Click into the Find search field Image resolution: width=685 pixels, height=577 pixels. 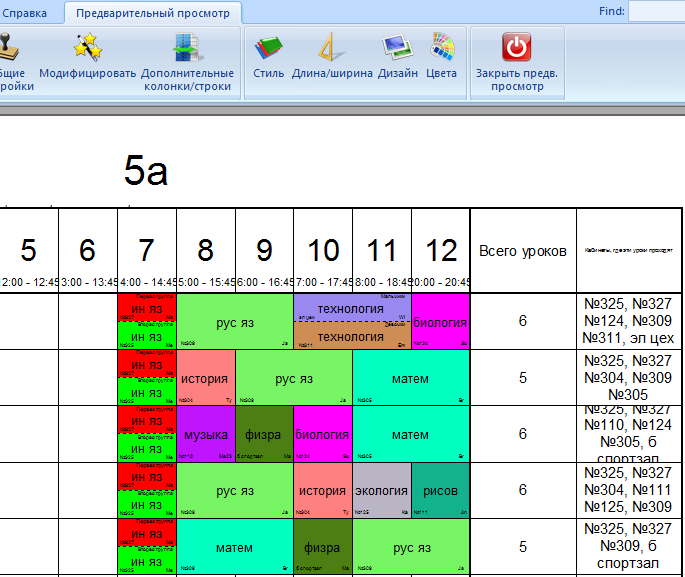point(656,12)
